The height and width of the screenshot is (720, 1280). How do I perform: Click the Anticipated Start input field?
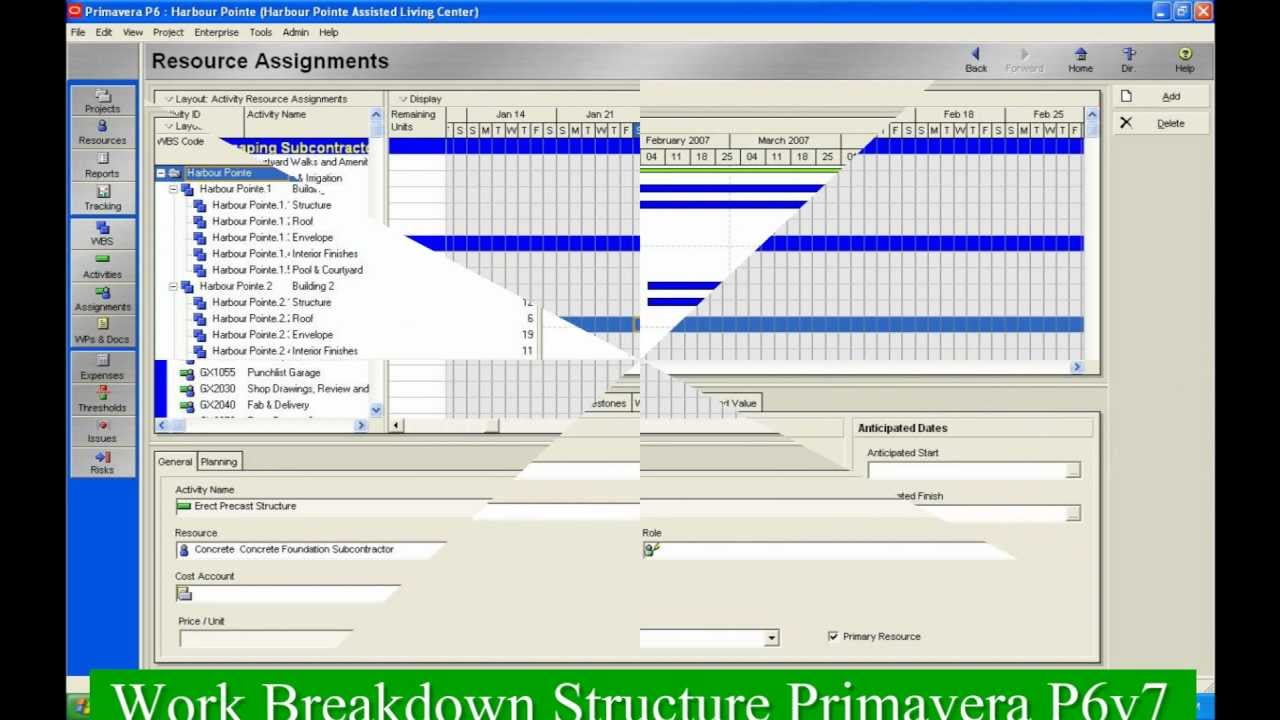click(967, 470)
